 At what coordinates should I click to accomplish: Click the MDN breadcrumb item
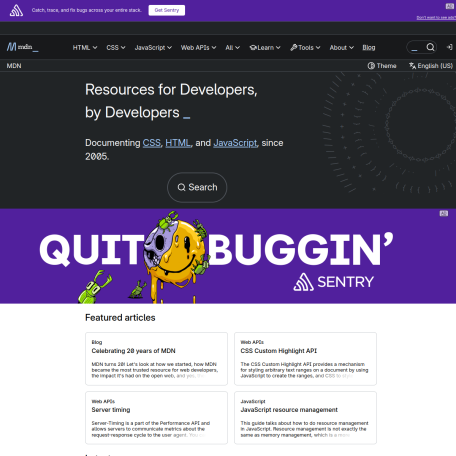14,66
